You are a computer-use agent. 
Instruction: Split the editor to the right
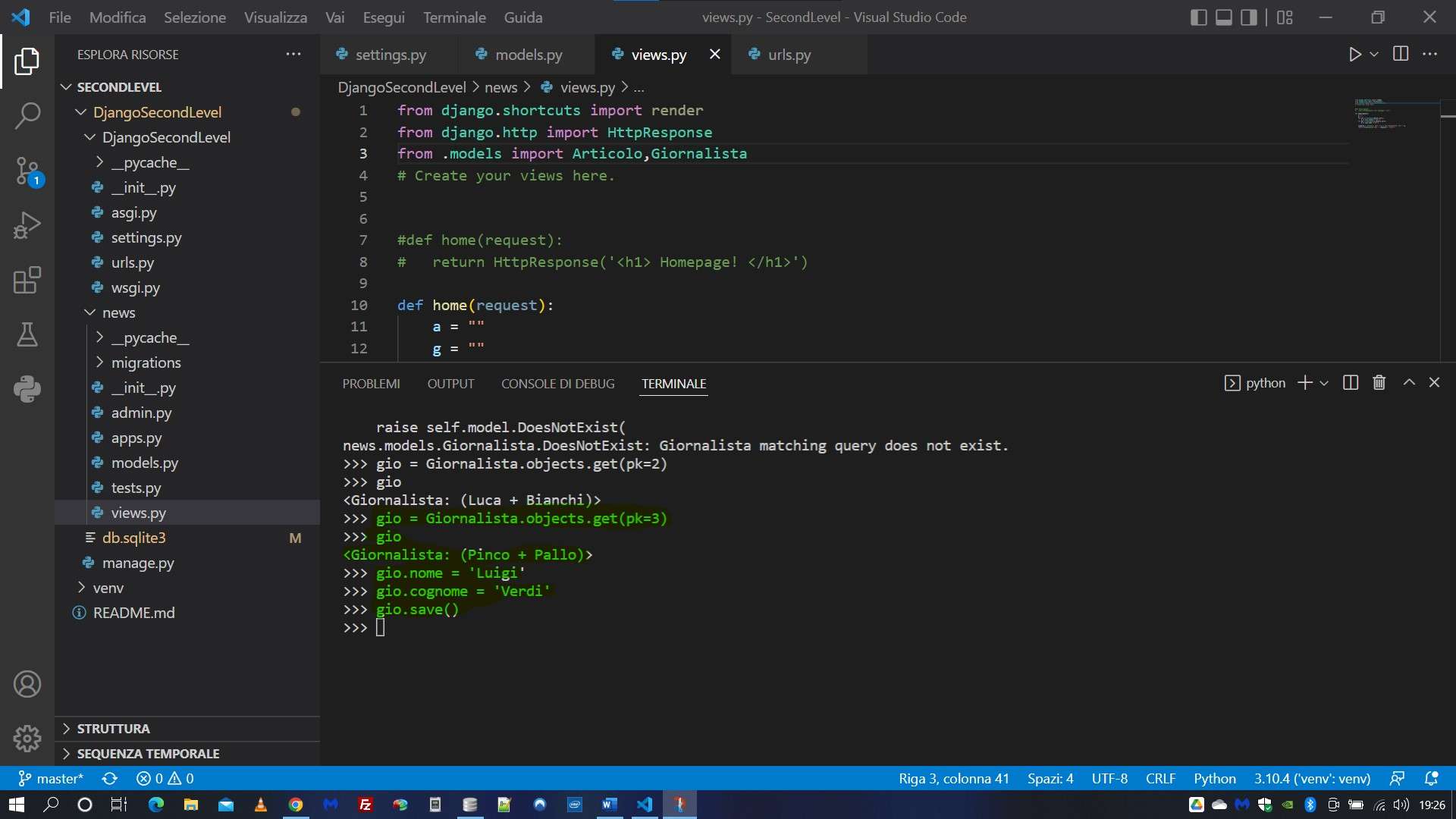tap(1401, 54)
